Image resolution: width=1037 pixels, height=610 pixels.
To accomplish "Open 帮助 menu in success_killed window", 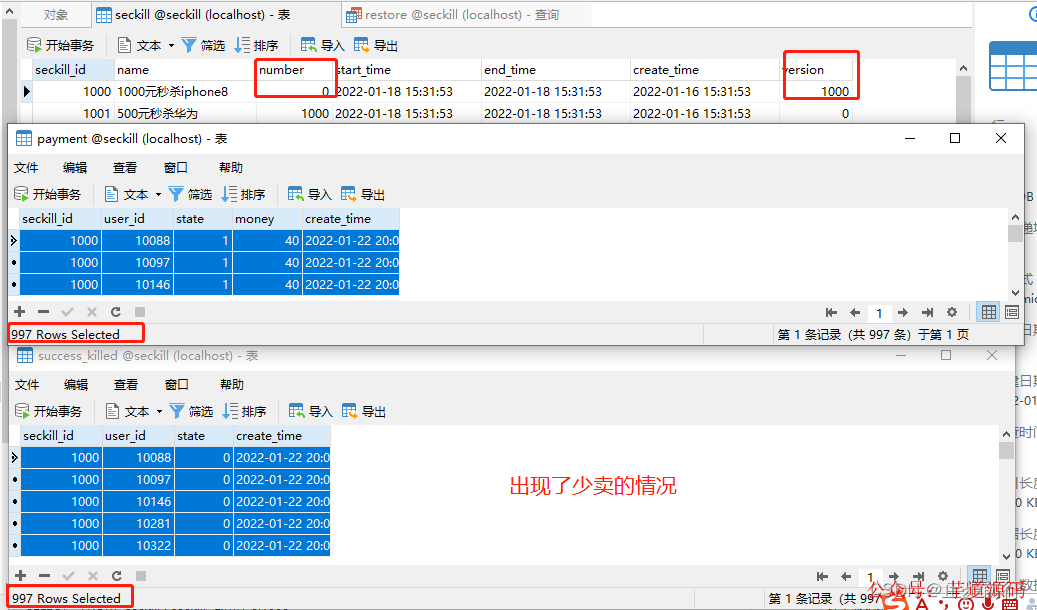I will point(231,384).
